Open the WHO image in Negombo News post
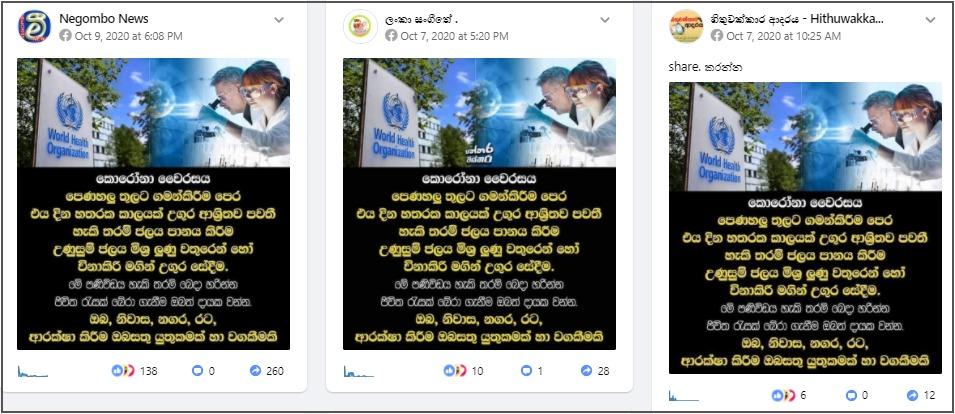Screen dimensions: 955x414 pos(153,204)
